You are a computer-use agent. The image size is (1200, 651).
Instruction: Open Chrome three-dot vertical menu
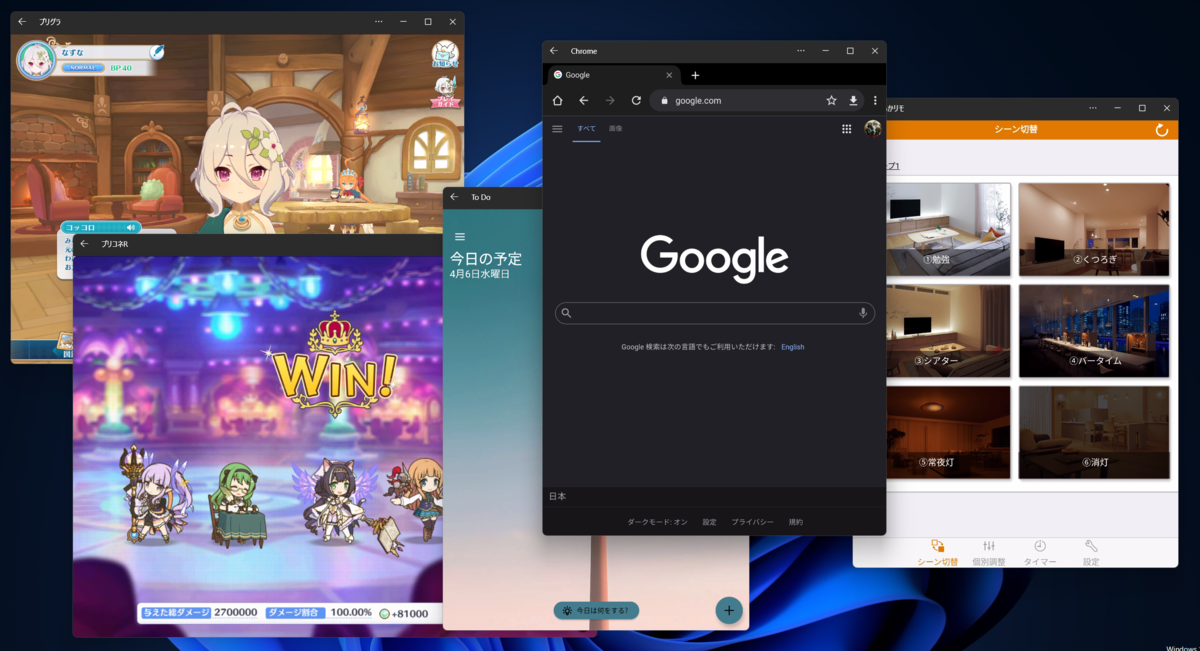click(x=875, y=100)
